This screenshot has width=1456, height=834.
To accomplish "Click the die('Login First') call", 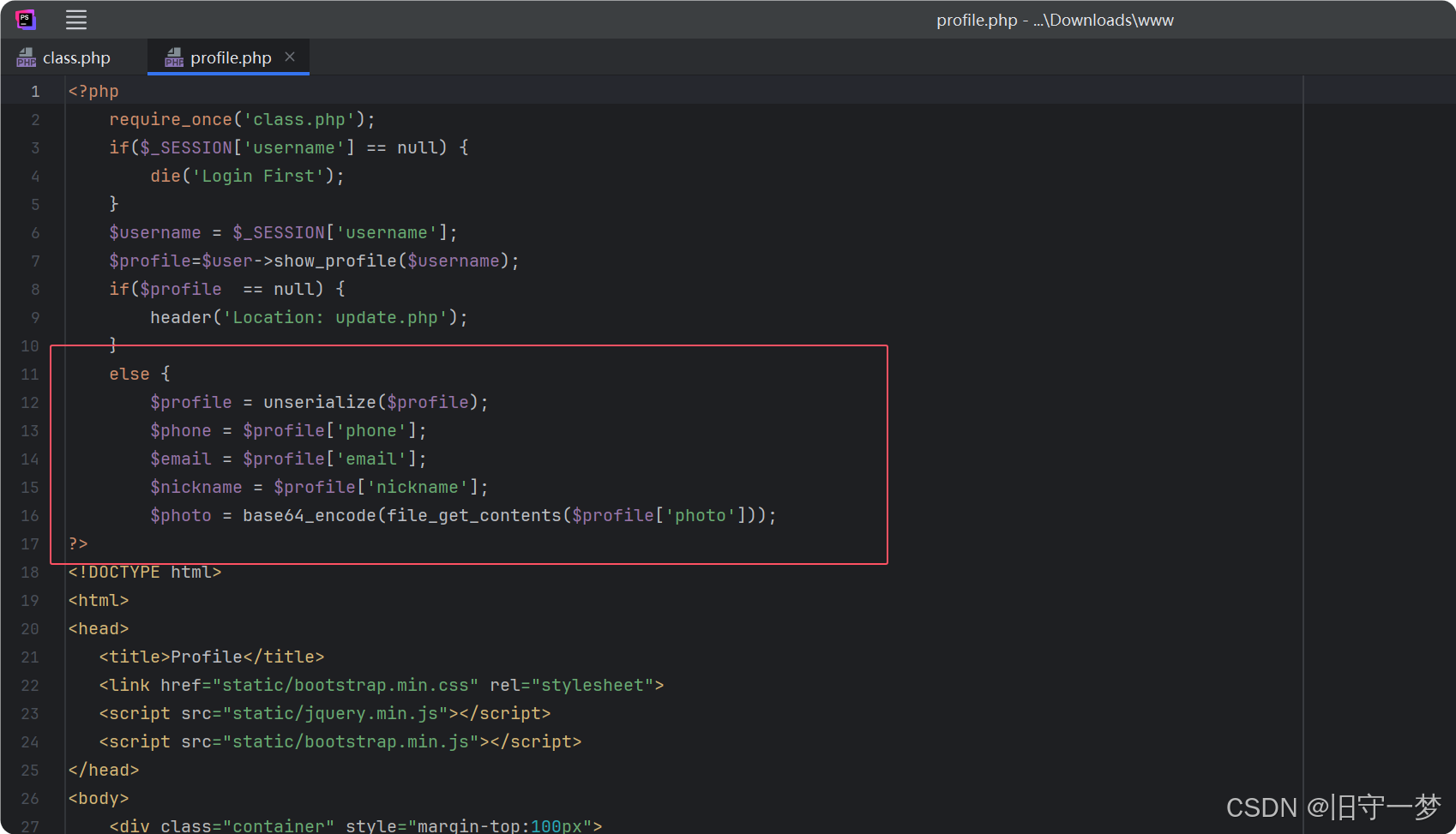I will tap(247, 177).
